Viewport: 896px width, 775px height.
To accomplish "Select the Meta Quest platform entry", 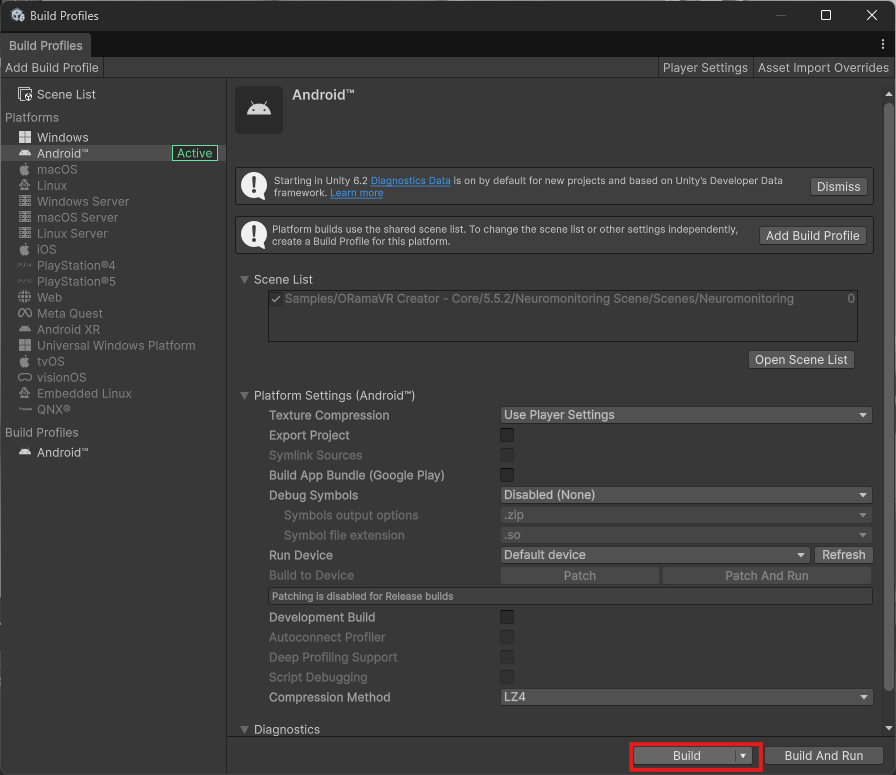I will click(113, 313).
